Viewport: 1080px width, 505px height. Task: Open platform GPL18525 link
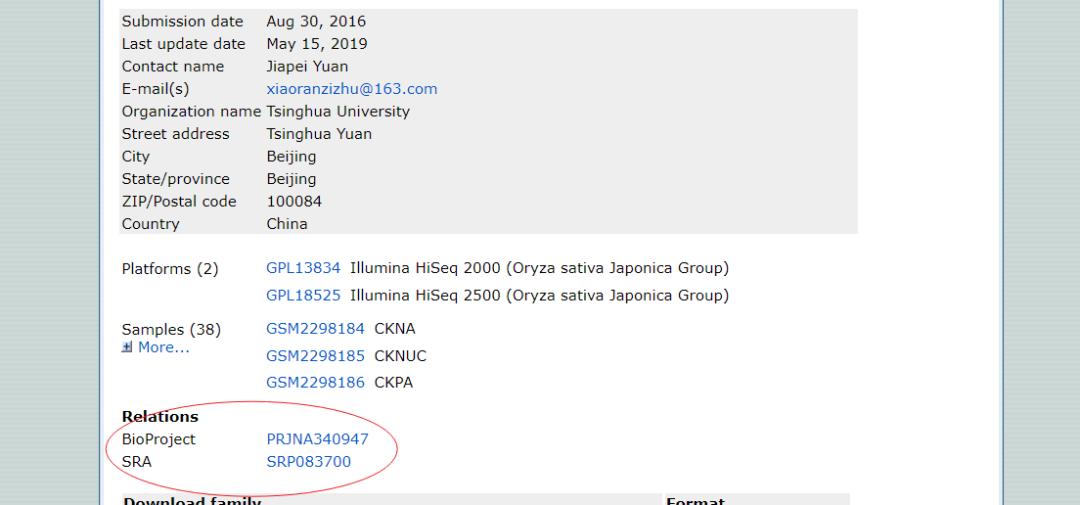pos(303,295)
